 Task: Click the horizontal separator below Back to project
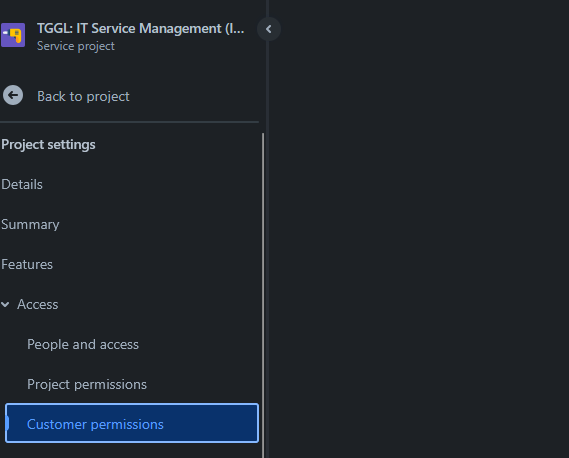pos(130,122)
